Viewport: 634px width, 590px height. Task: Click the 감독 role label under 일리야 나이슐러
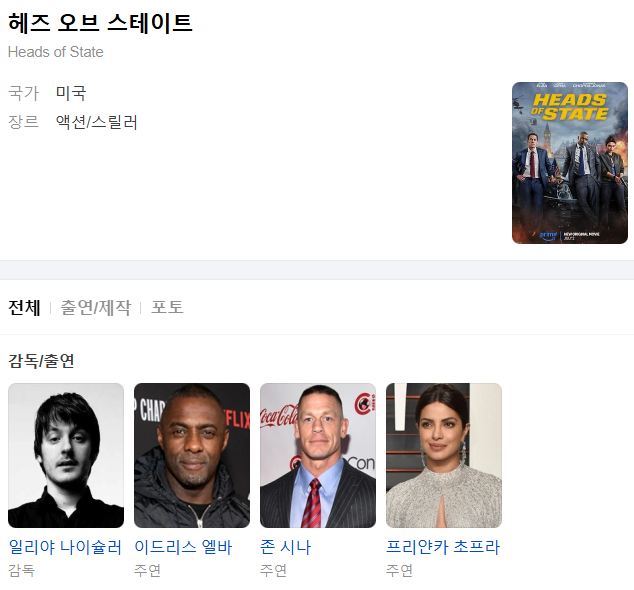pos(21,570)
